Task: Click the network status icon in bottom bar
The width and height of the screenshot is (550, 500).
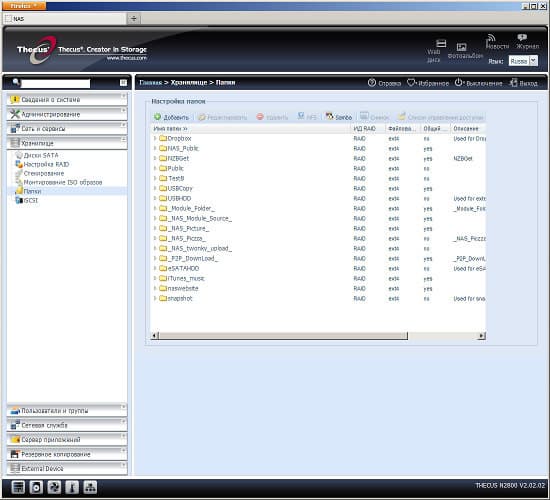Action: (90, 487)
